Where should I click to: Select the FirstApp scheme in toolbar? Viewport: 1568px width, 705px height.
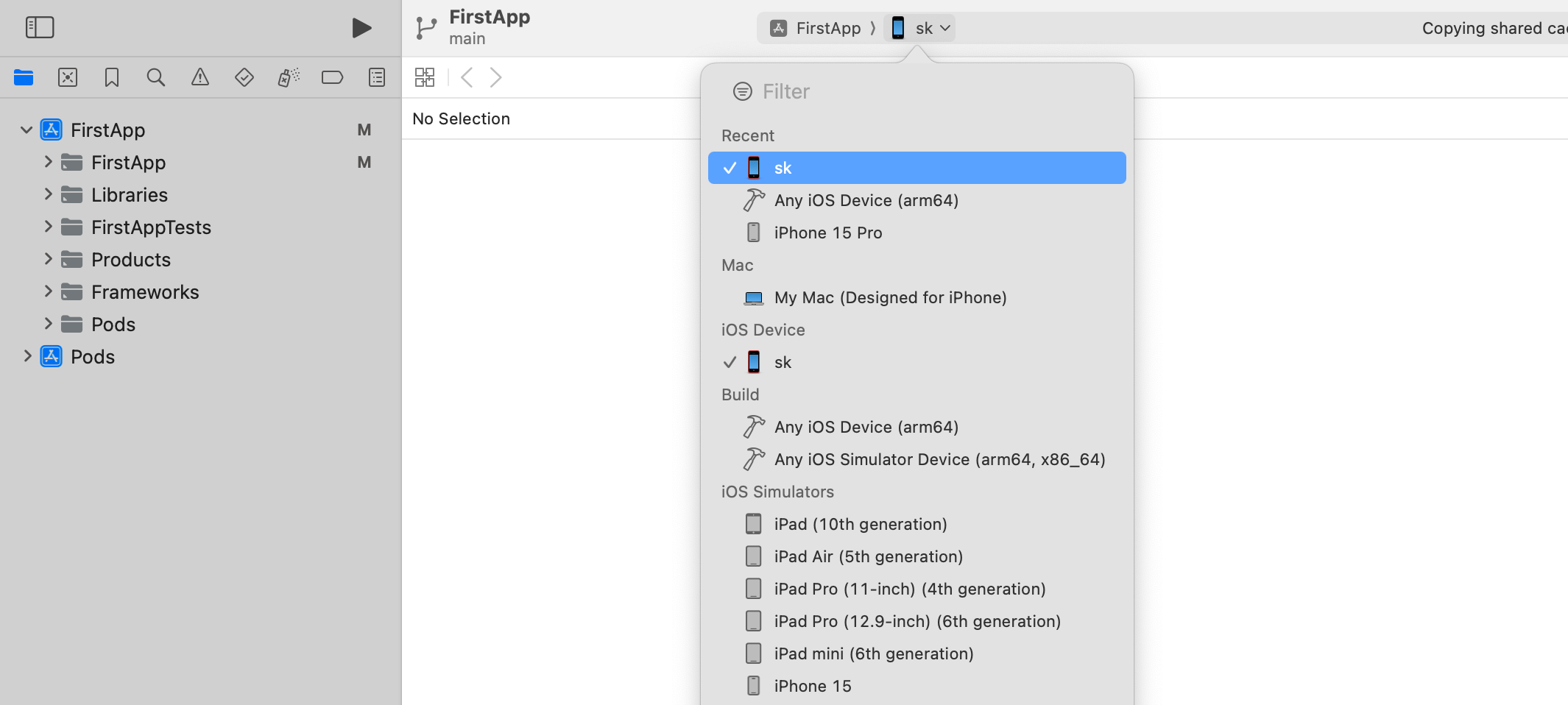point(815,28)
